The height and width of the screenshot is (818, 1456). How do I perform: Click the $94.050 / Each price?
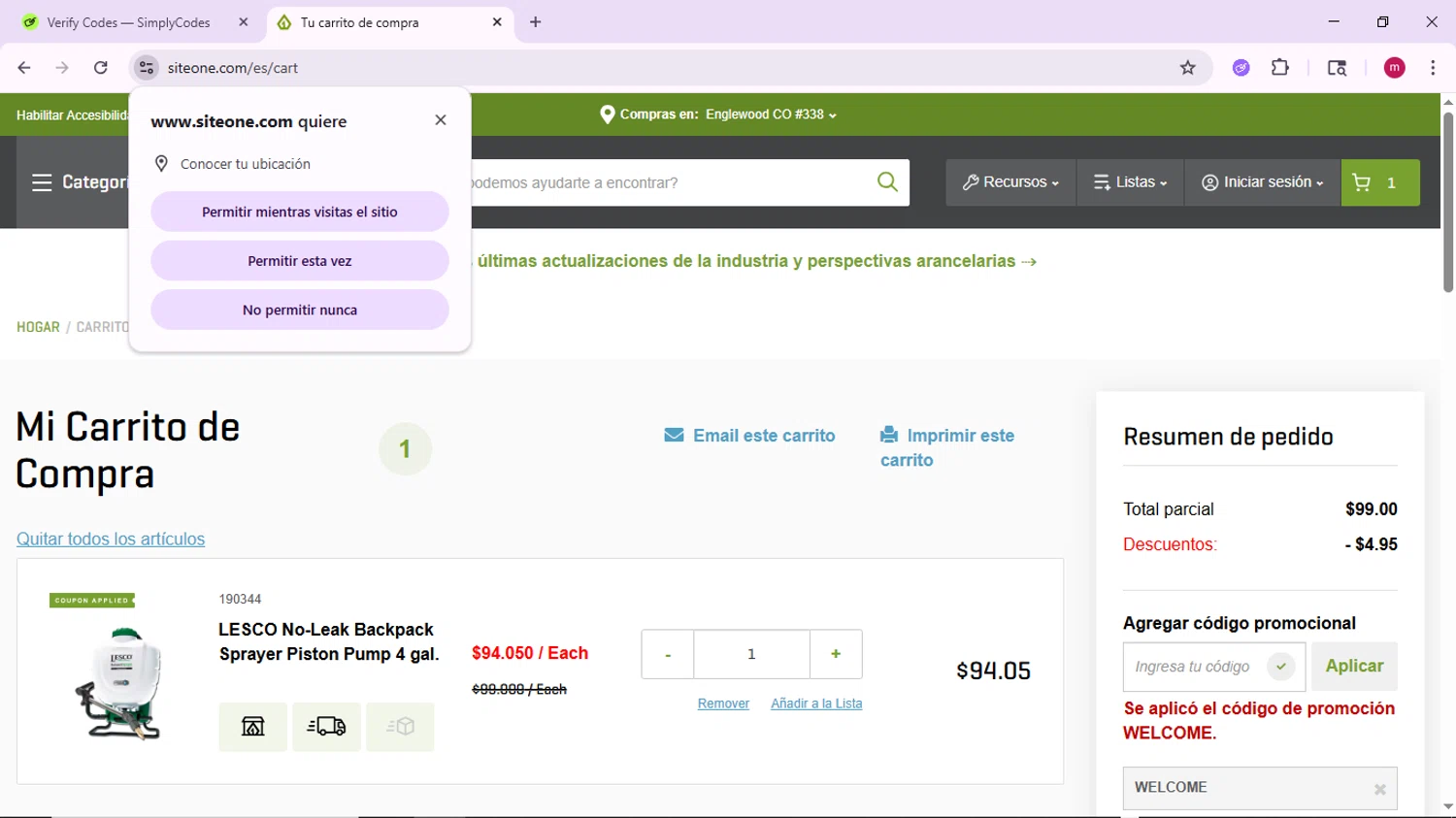(x=530, y=653)
